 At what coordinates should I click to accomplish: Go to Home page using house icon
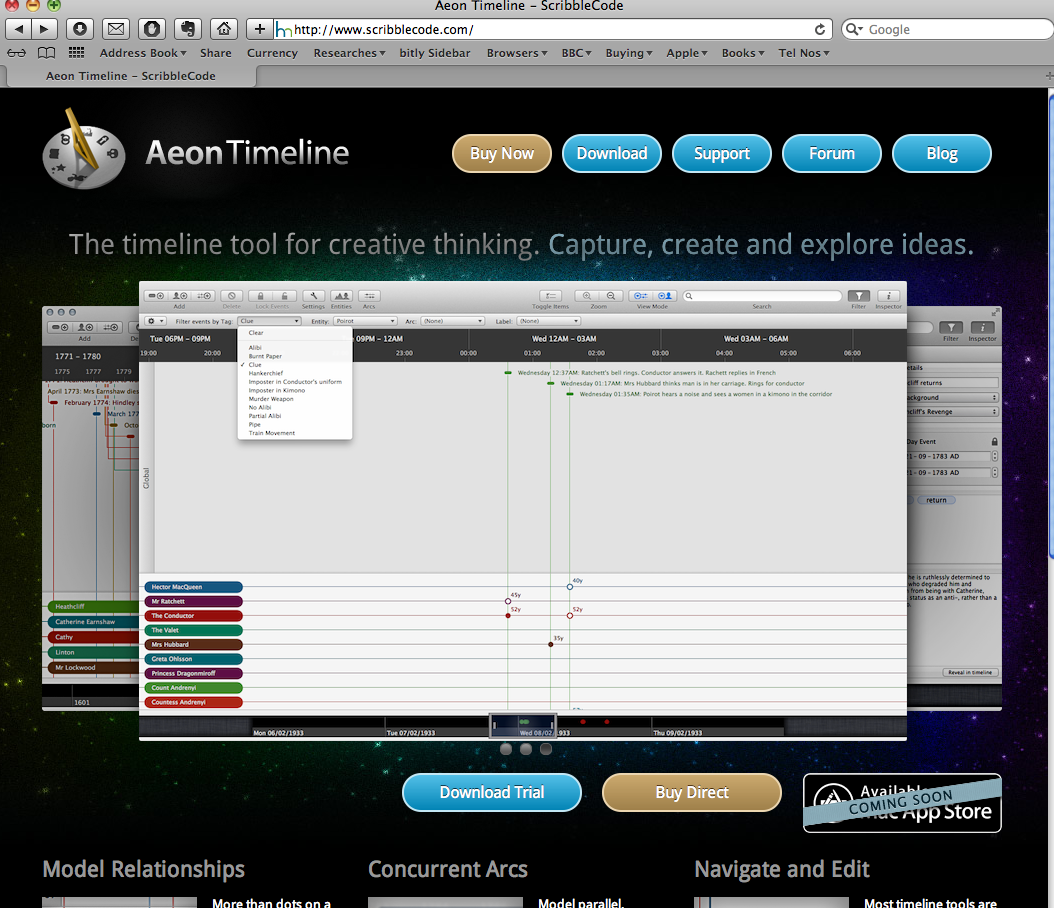click(x=224, y=29)
